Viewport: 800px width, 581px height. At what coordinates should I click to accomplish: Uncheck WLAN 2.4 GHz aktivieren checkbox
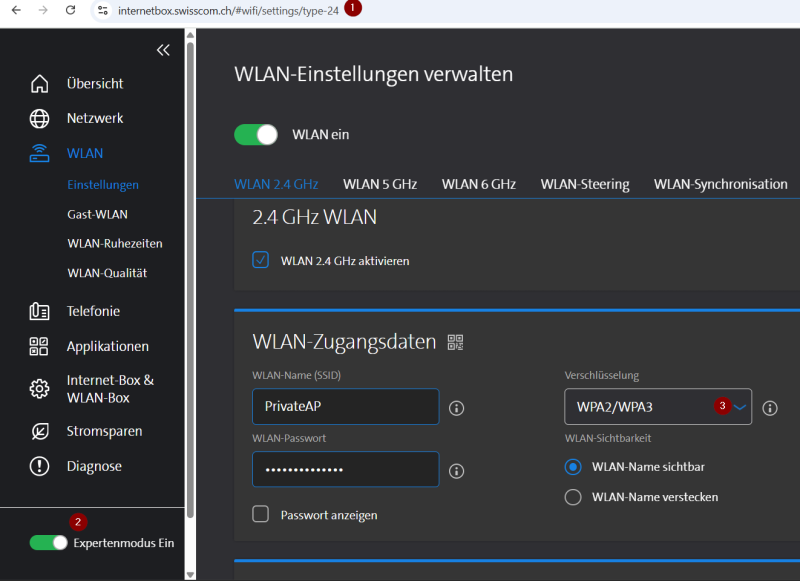[x=261, y=260]
